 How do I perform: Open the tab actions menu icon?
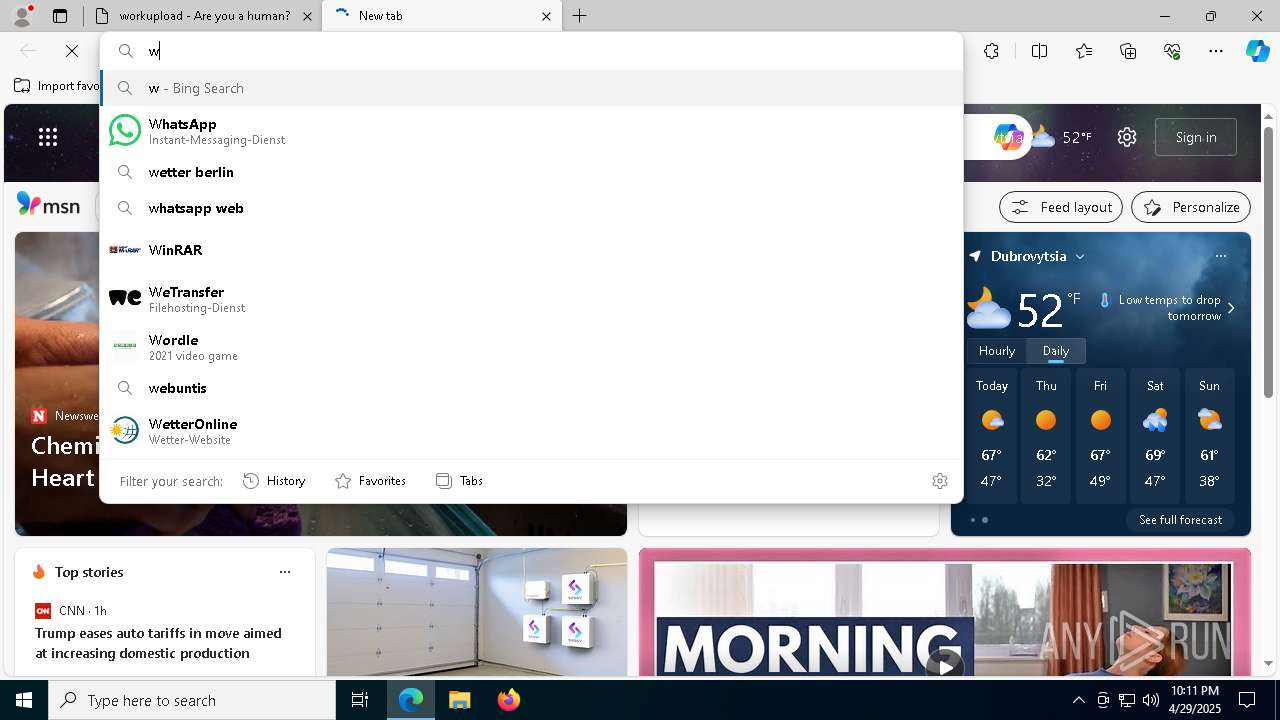(x=60, y=16)
